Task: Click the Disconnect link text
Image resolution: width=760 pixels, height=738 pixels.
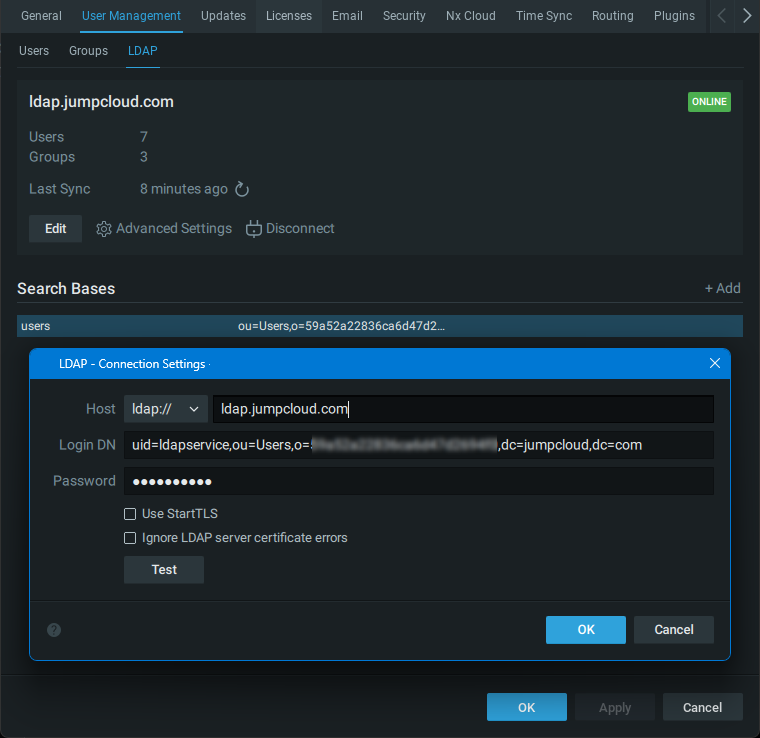Action: 300,229
